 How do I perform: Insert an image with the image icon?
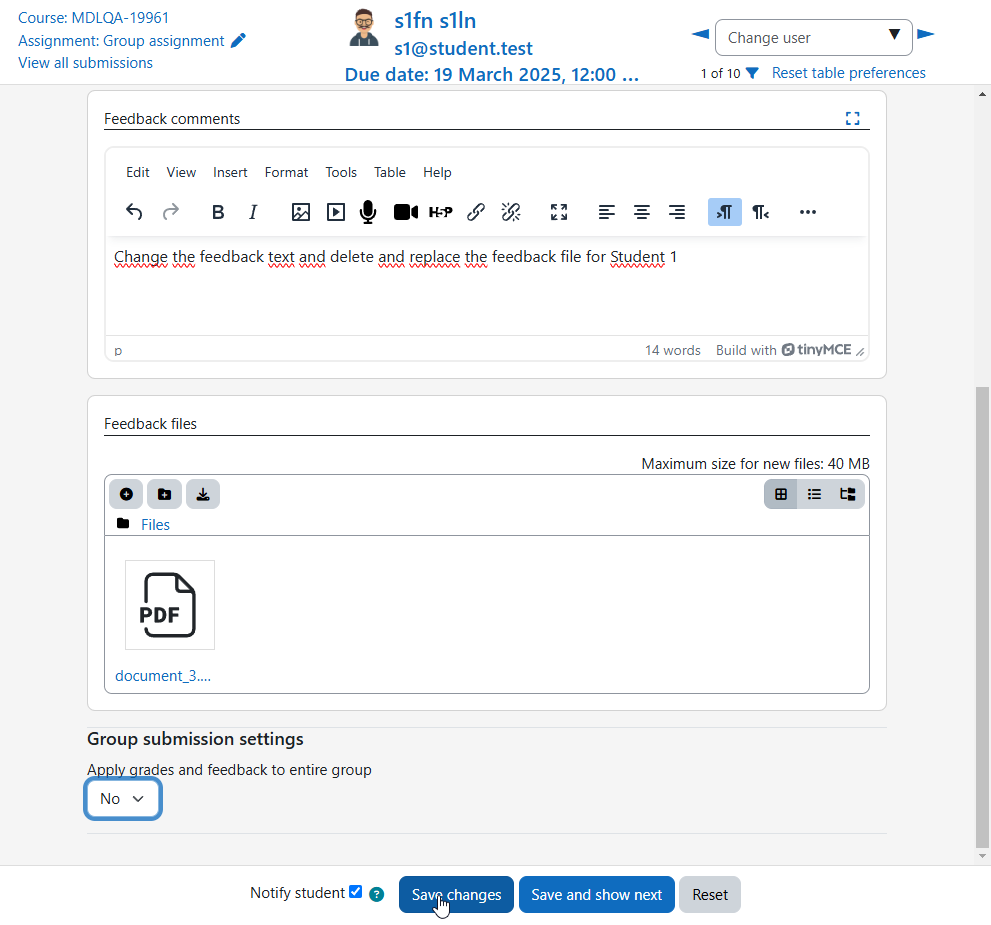pyautogui.click(x=301, y=212)
